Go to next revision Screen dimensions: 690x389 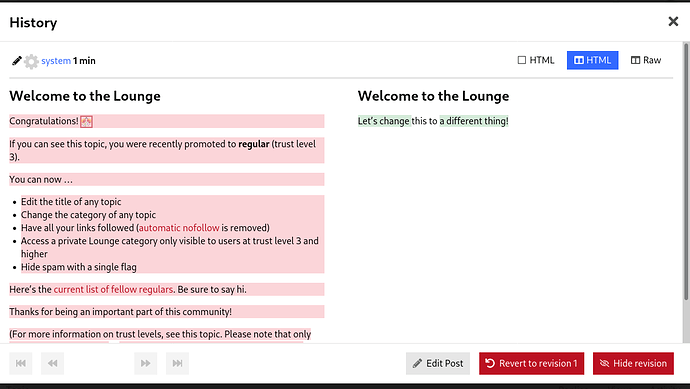[x=146, y=363]
